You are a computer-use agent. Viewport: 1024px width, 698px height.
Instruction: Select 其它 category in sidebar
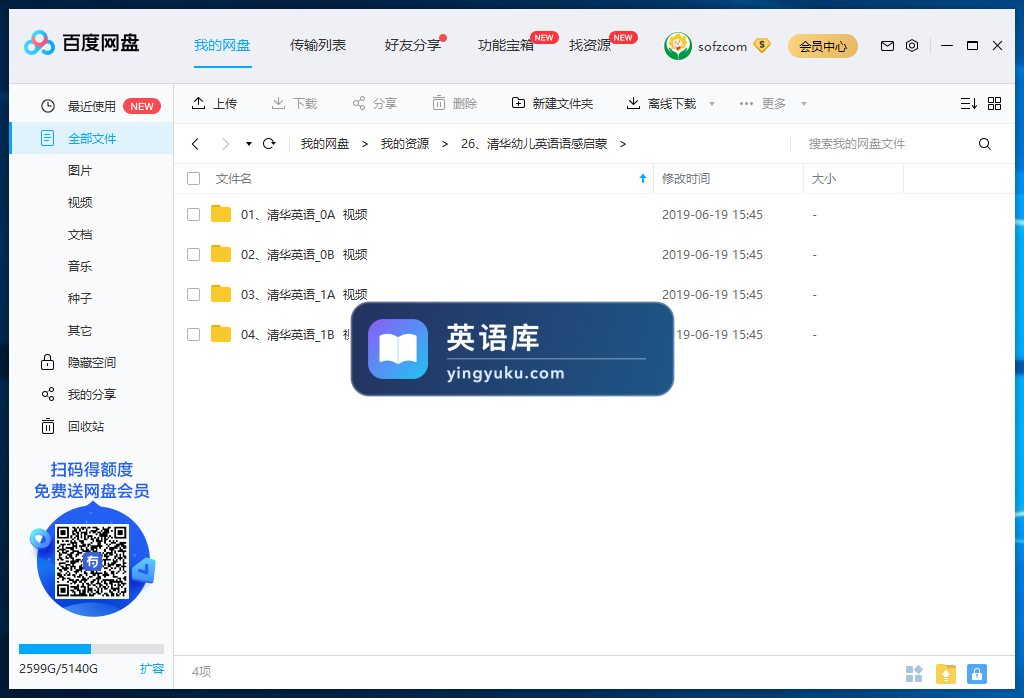[x=80, y=330]
